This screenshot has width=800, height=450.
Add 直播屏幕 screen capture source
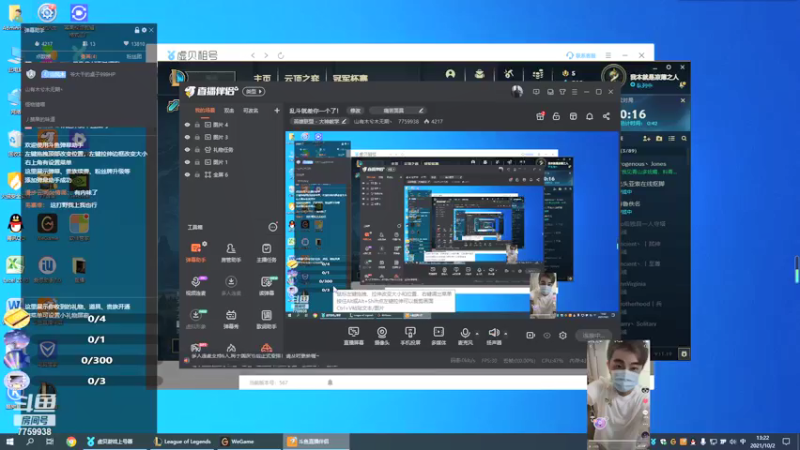[x=353, y=336]
